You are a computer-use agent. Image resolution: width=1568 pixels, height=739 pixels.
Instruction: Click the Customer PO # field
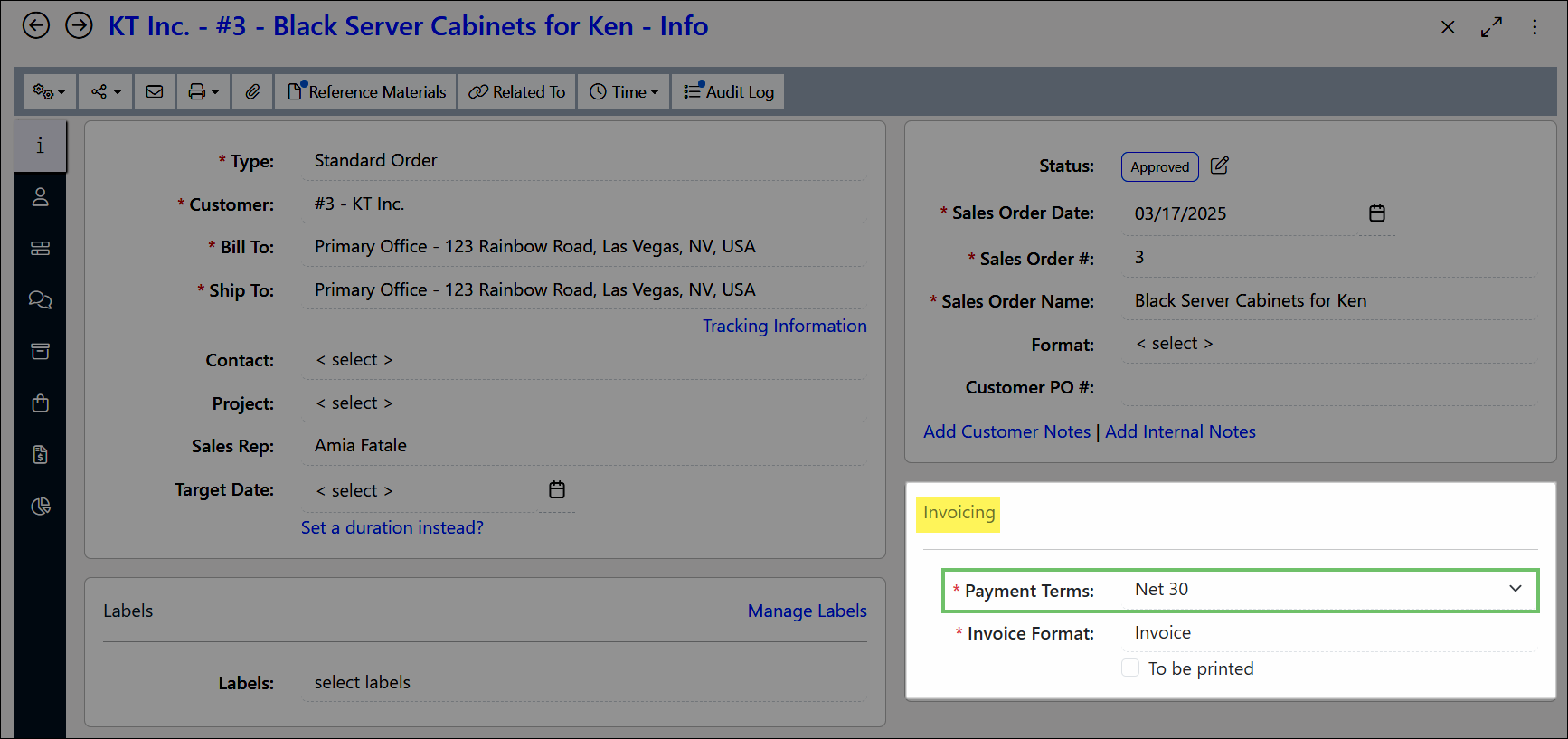click(1329, 387)
